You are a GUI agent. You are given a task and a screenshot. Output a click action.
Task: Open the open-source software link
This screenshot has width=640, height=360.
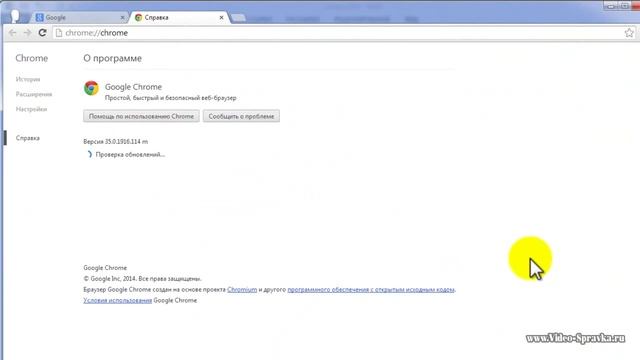point(371,289)
